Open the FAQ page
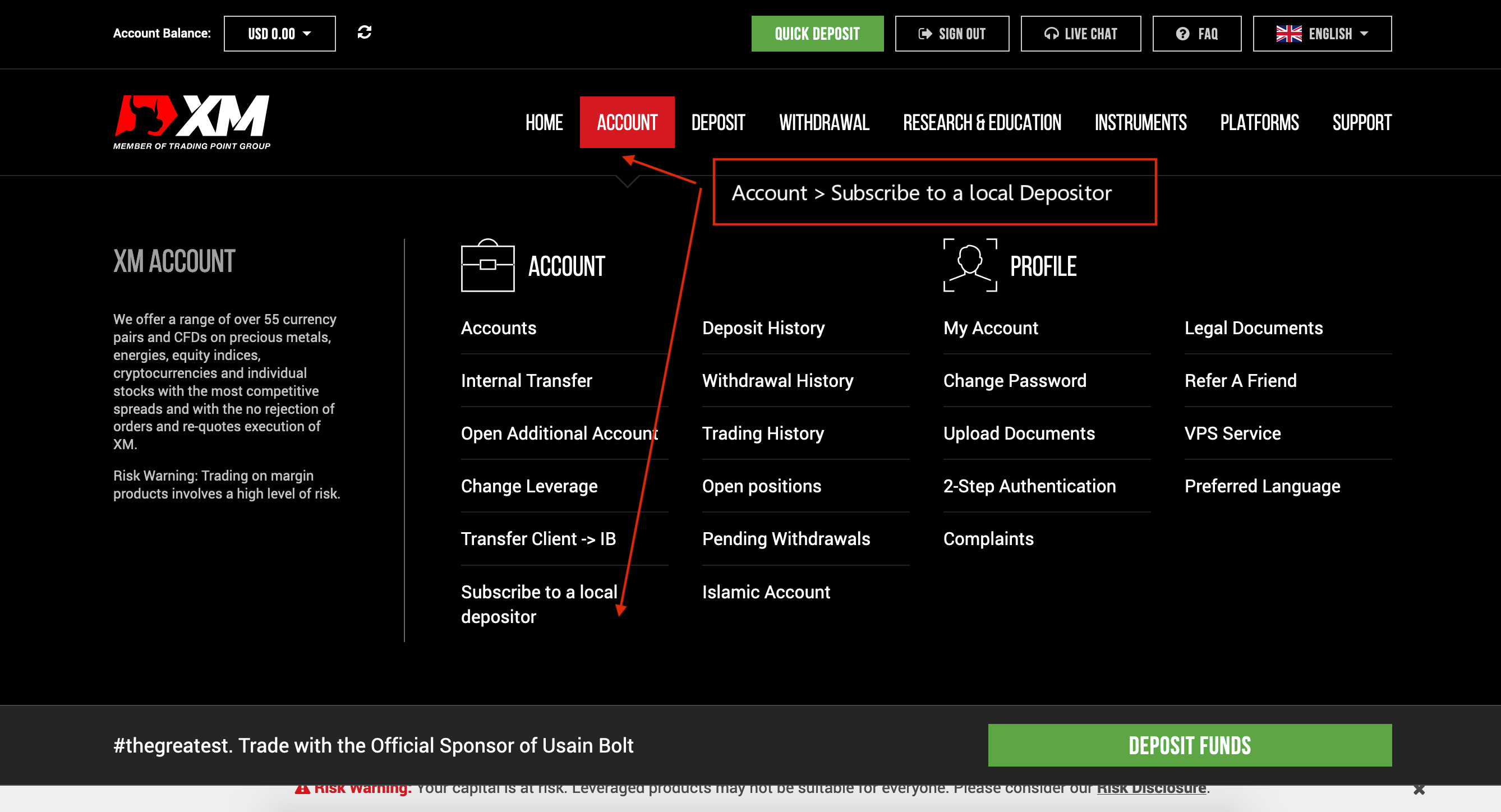The height and width of the screenshot is (812, 1501). [x=1197, y=34]
